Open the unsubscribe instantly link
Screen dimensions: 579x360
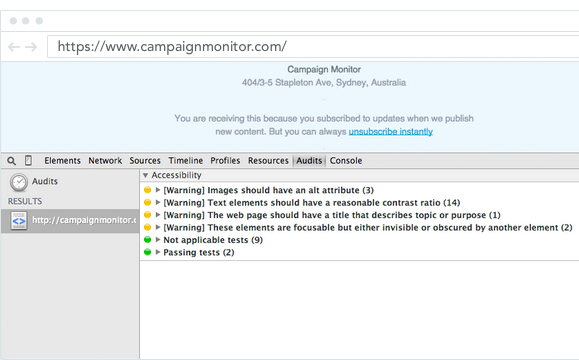point(391,132)
